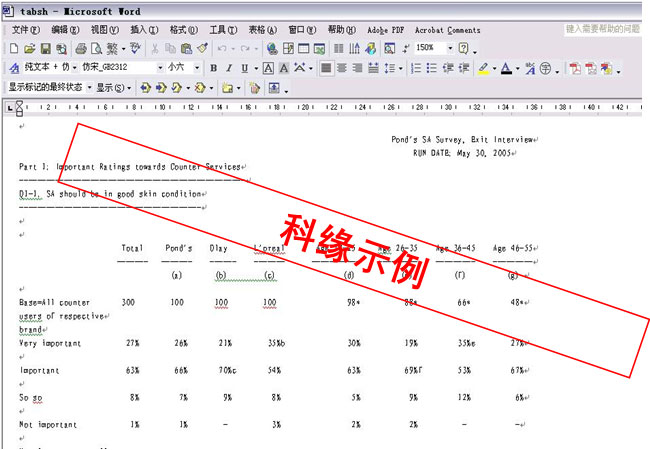Image resolution: width=650 pixels, height=450 pixels.
Task: Open the zoom dropdown showing 150%
Action: click(x=450, y=48)
